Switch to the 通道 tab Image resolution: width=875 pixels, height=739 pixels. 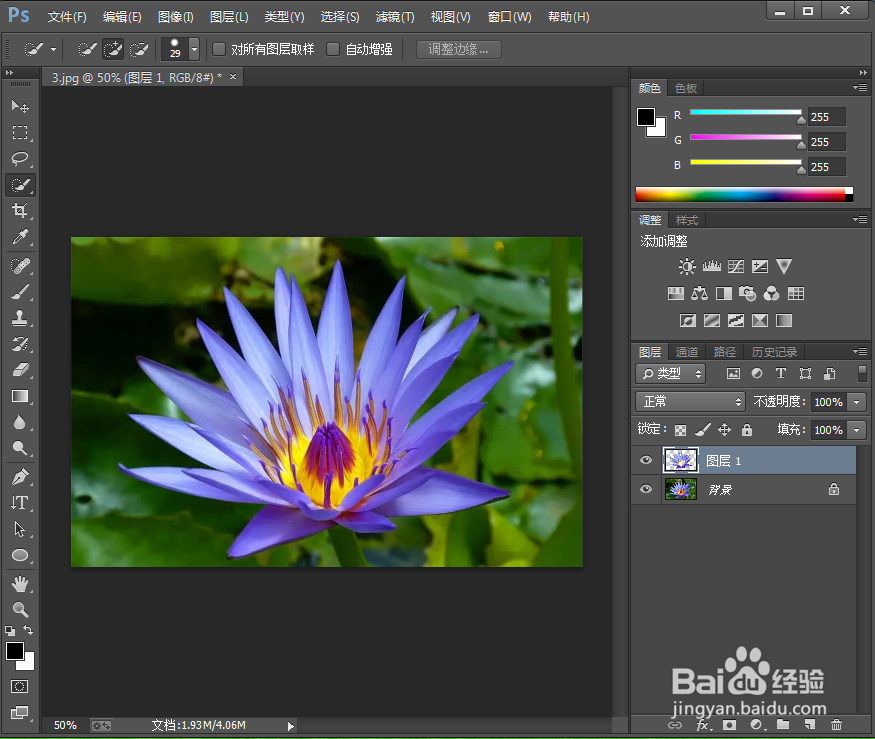(x=687, y=352)
